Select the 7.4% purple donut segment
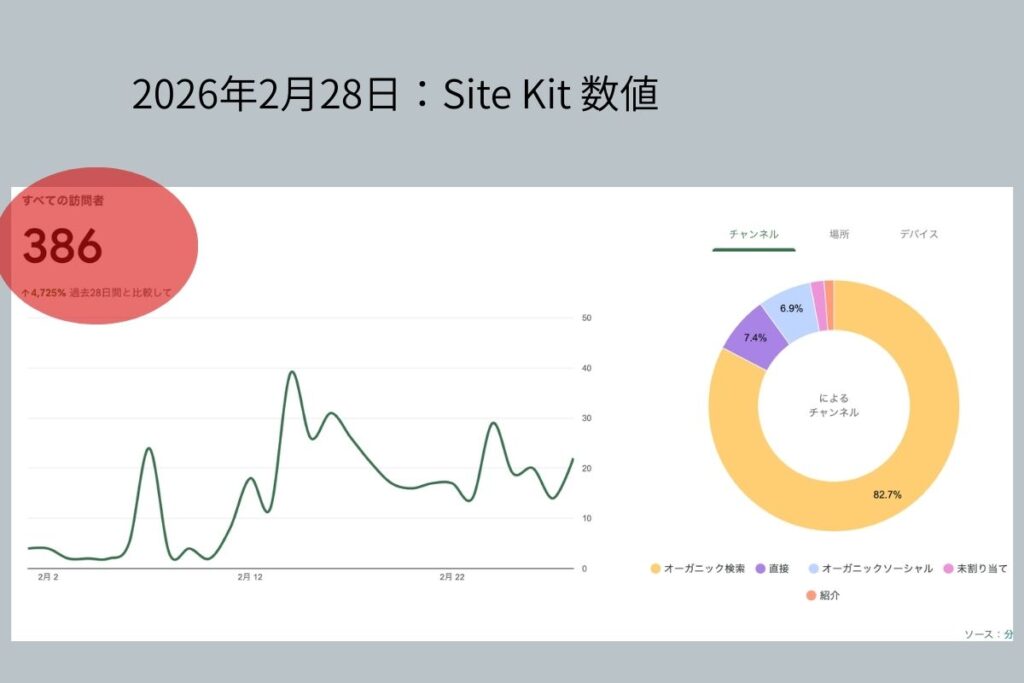The height and width of the screenshot is (683, 1024). click(x=745, y=338)
